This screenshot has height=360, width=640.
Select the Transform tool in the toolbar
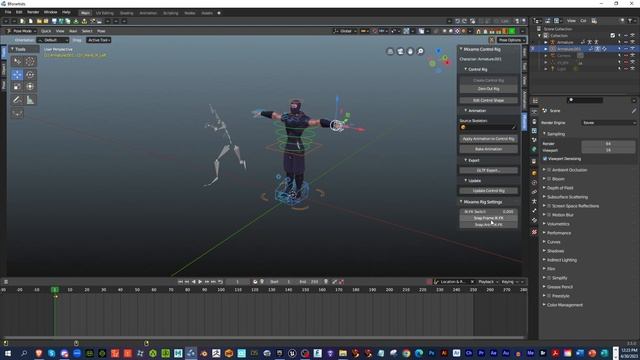(x=30, y=87)
